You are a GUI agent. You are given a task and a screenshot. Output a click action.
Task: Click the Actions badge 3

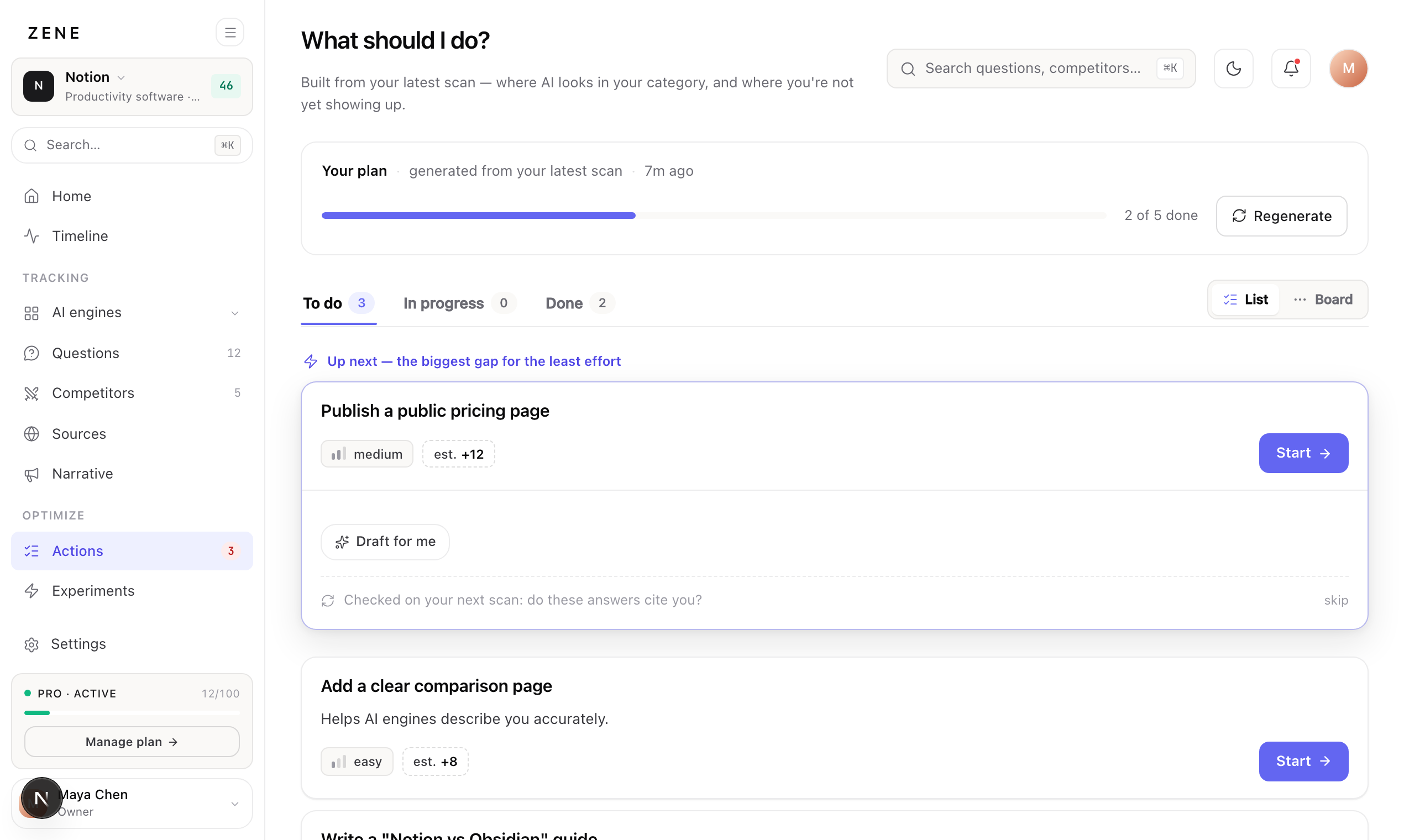tap(231, 551)
